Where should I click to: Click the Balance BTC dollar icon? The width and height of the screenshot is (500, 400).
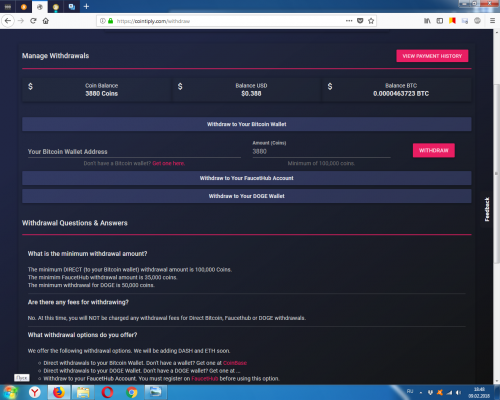pos(330,86)
